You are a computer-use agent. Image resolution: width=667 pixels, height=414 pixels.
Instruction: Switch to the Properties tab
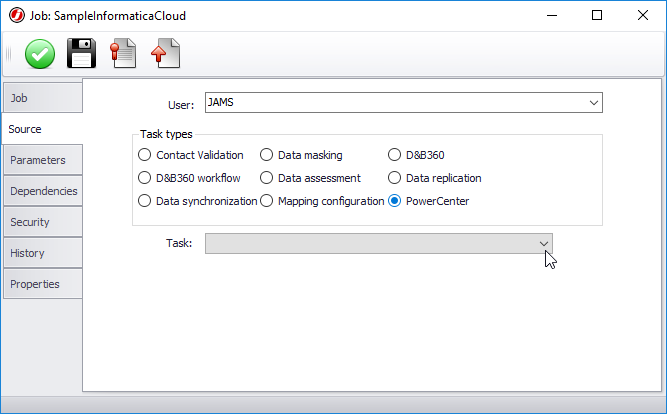[x=43, y=284]
